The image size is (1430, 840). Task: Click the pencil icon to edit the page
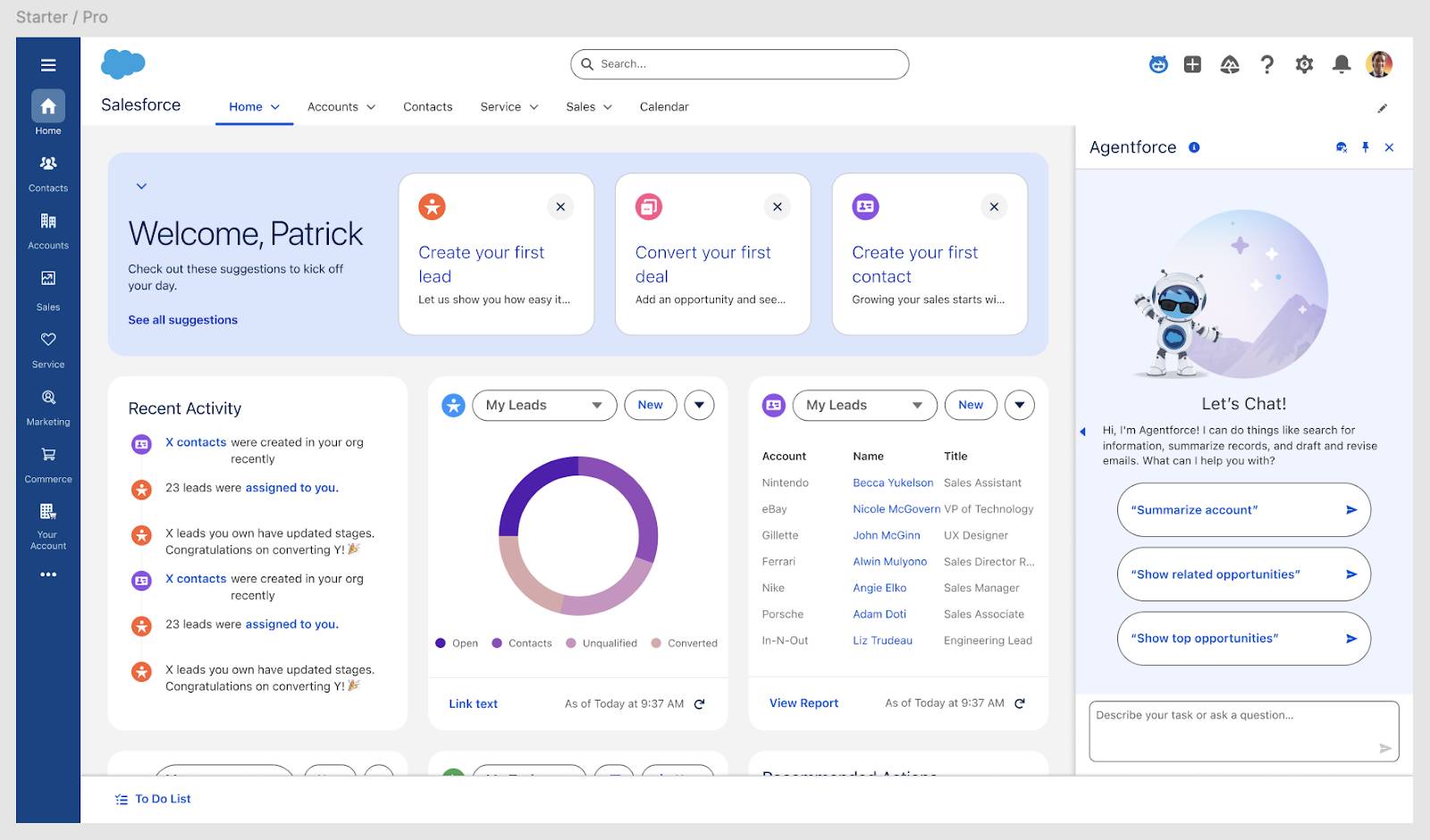1383,107
